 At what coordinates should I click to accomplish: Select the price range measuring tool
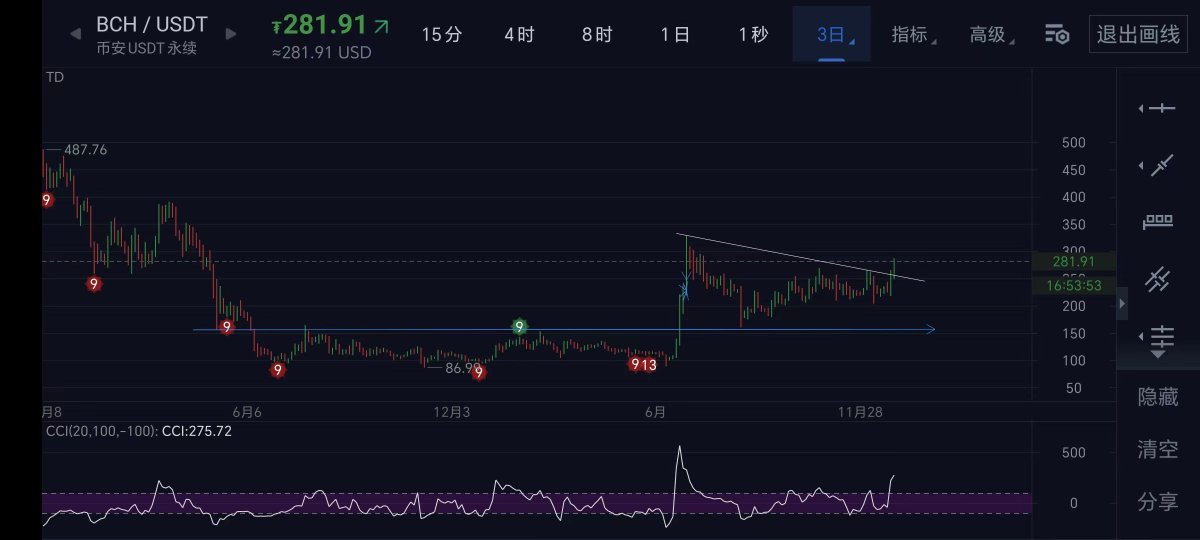[1159, 222]
